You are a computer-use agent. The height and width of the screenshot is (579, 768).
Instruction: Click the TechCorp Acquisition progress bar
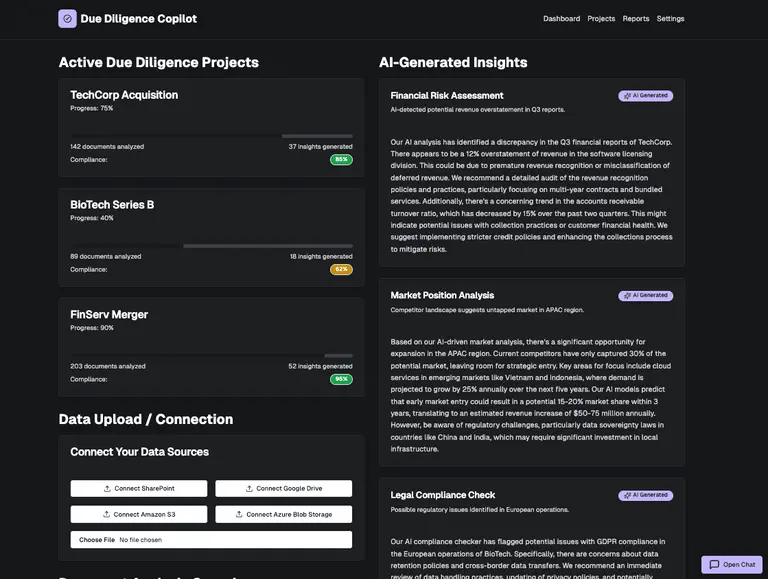click(211, 135)
